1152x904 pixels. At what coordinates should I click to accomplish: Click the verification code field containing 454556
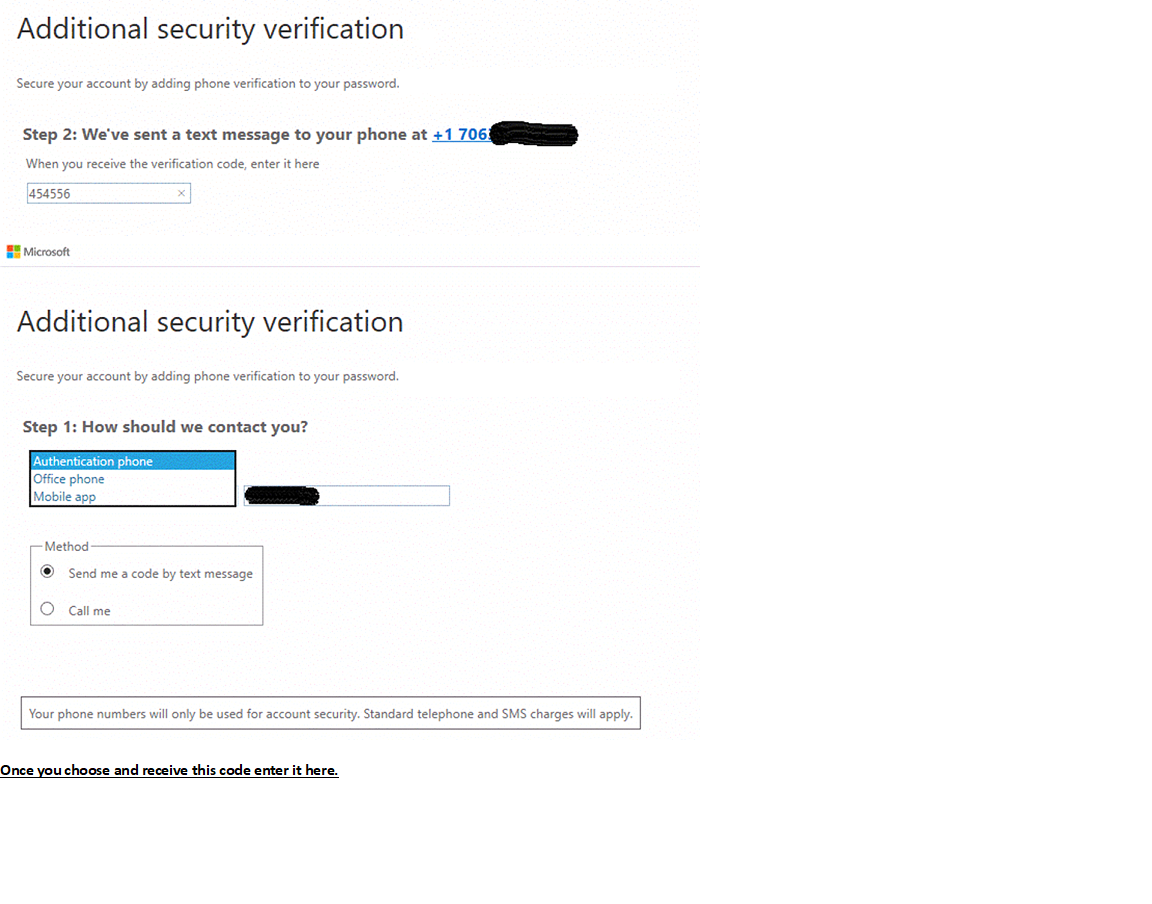[x=109, y=193]
